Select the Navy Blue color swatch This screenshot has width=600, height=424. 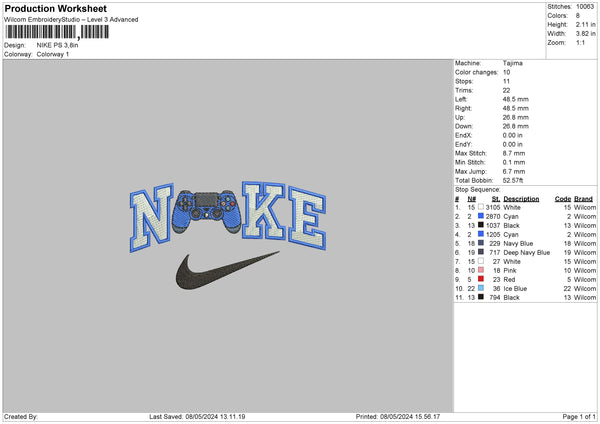point(481,243)
